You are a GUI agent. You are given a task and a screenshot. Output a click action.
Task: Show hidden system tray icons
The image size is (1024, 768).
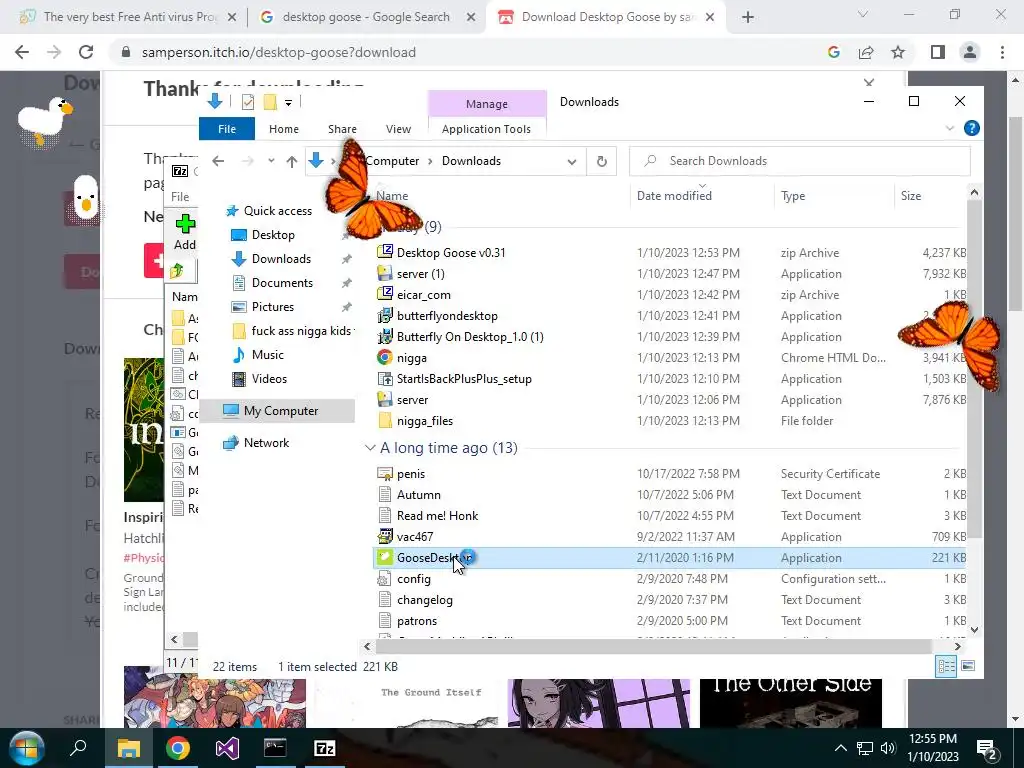click(840, 748)
